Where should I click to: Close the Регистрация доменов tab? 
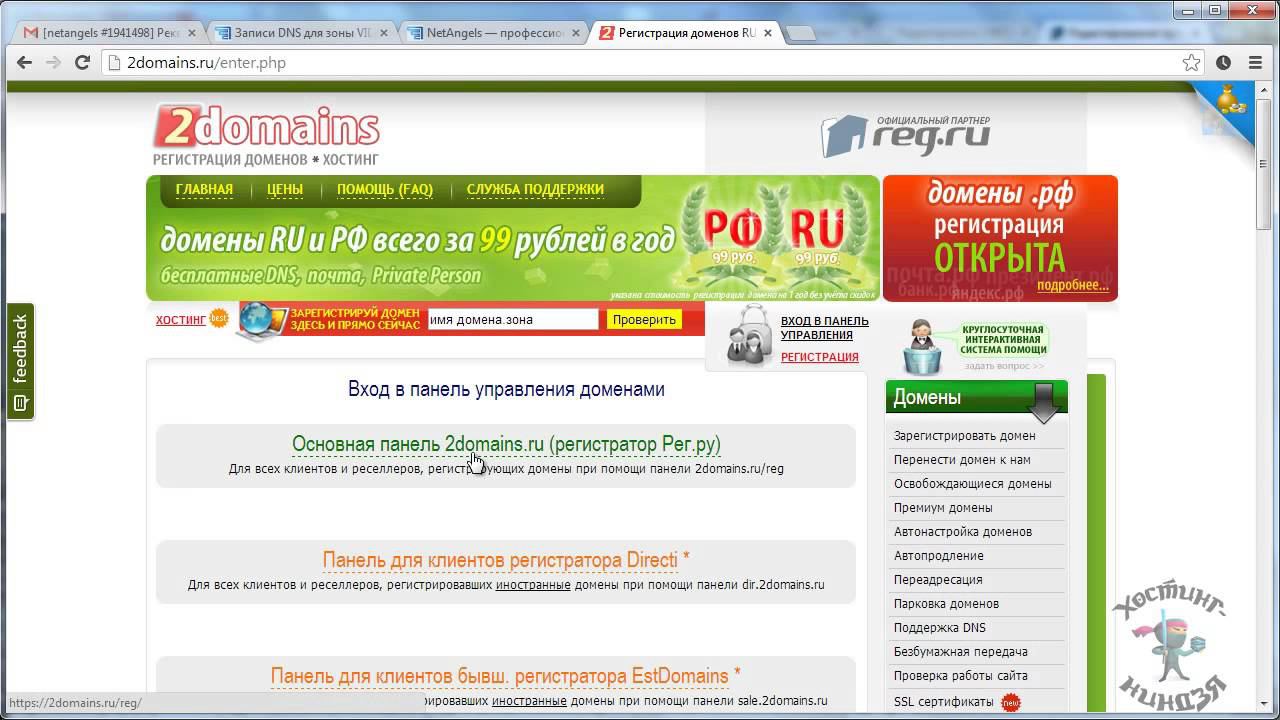pos(768,33)
